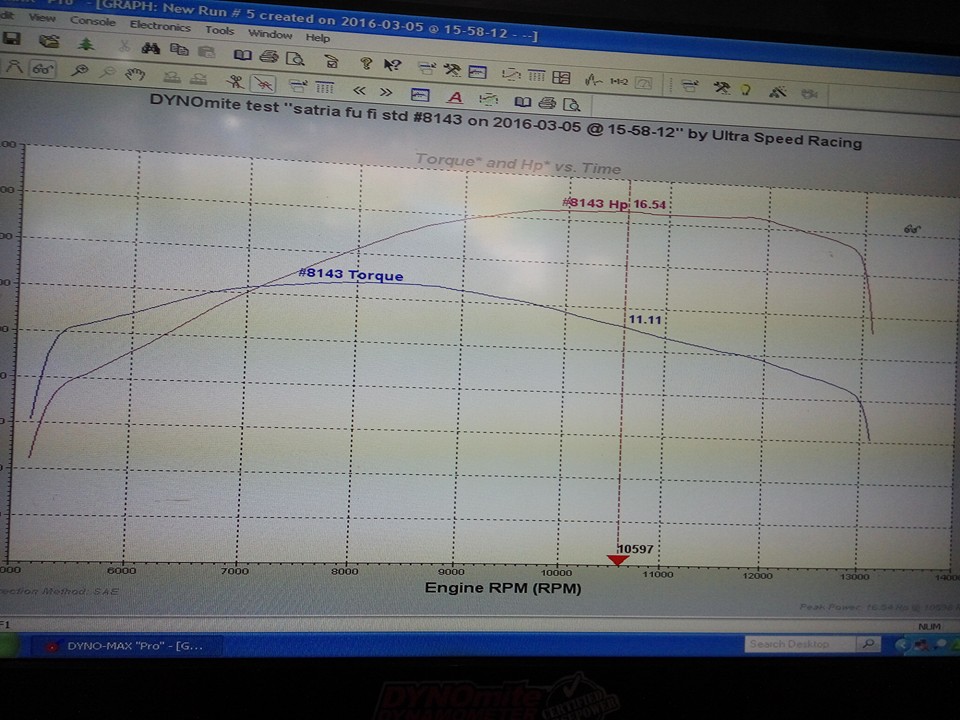Click the red cursor marker at 10597 RPM
Screen dimensions: 960x720
click(x=618, y=560)
